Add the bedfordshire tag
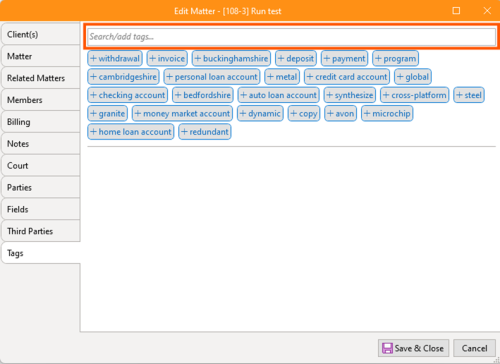The image size is (500, 364). tap(203, 95)
